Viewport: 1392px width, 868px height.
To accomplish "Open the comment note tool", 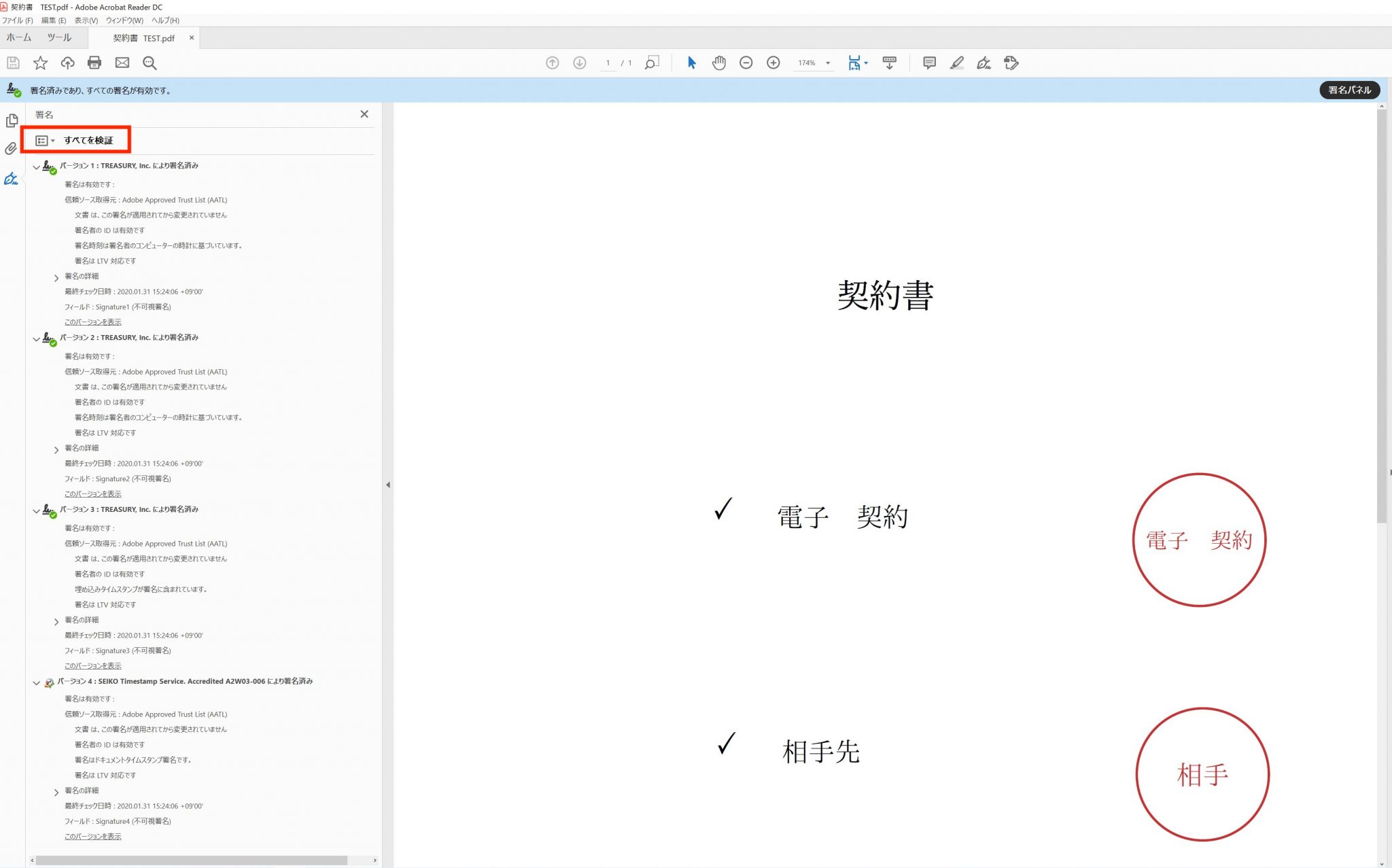I will click(x=929, y=63).
